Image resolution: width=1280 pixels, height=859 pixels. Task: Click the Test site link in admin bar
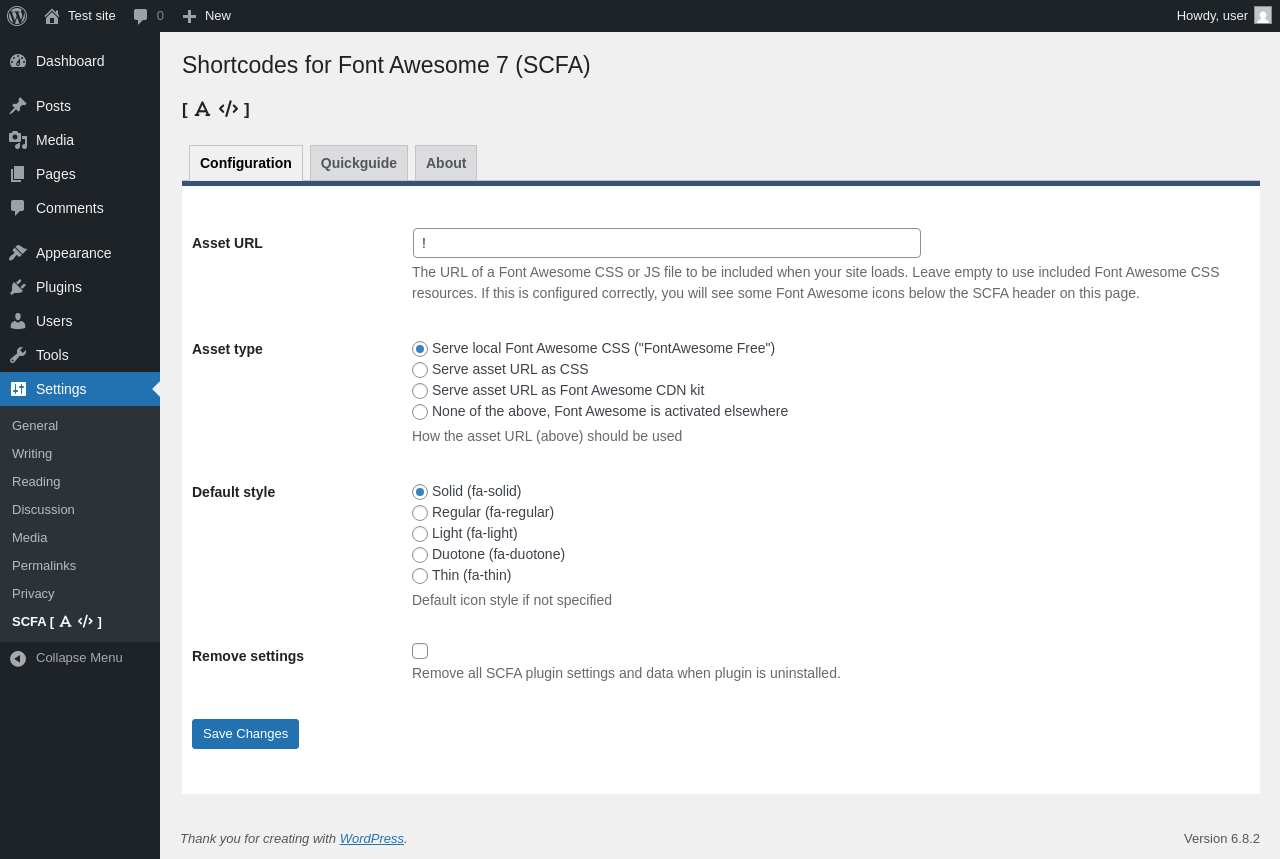pyautogui.click(x=92, y=16)
